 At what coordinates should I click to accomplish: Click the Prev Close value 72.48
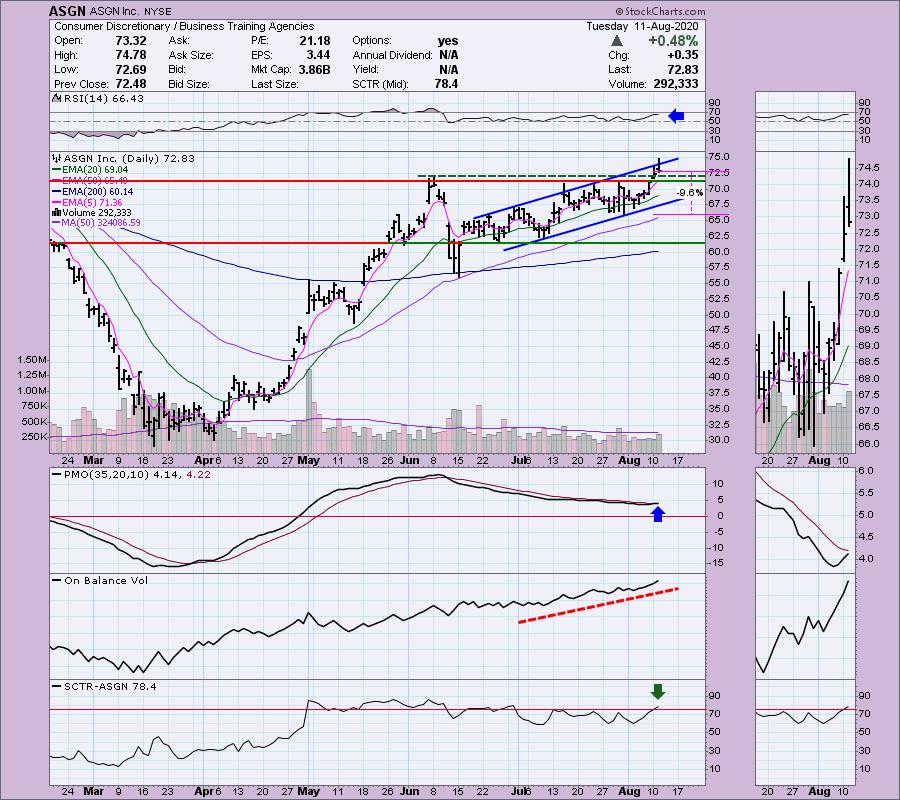pos(131,84)
